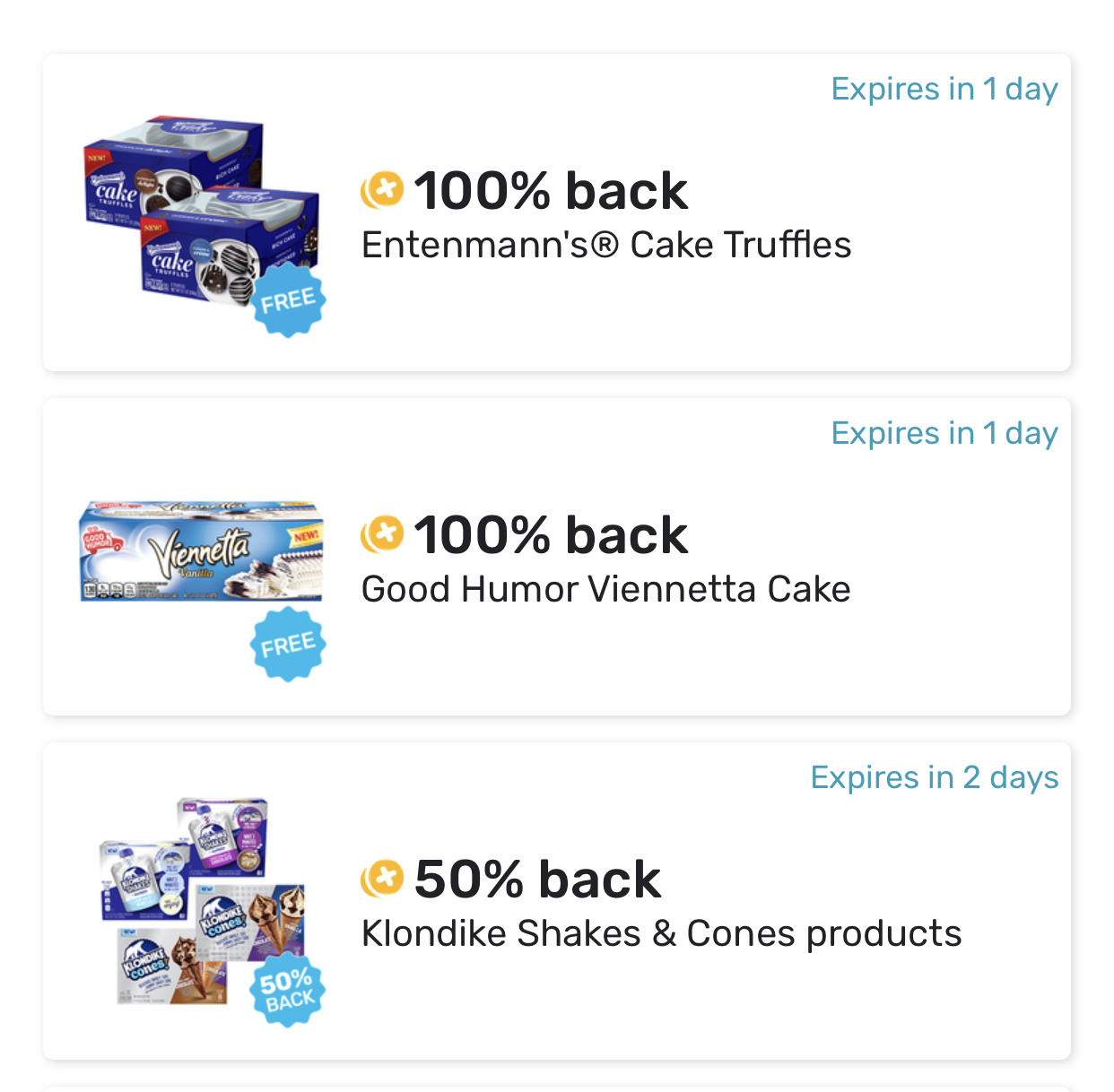Click 'Expires in 2 days' on Klondike offer

934,777
